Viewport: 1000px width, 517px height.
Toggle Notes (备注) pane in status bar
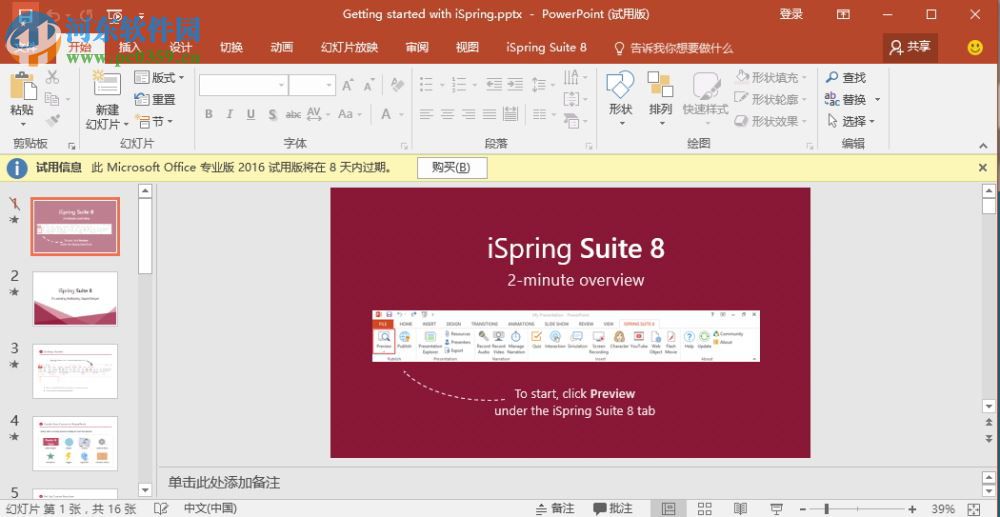[555, 509]
